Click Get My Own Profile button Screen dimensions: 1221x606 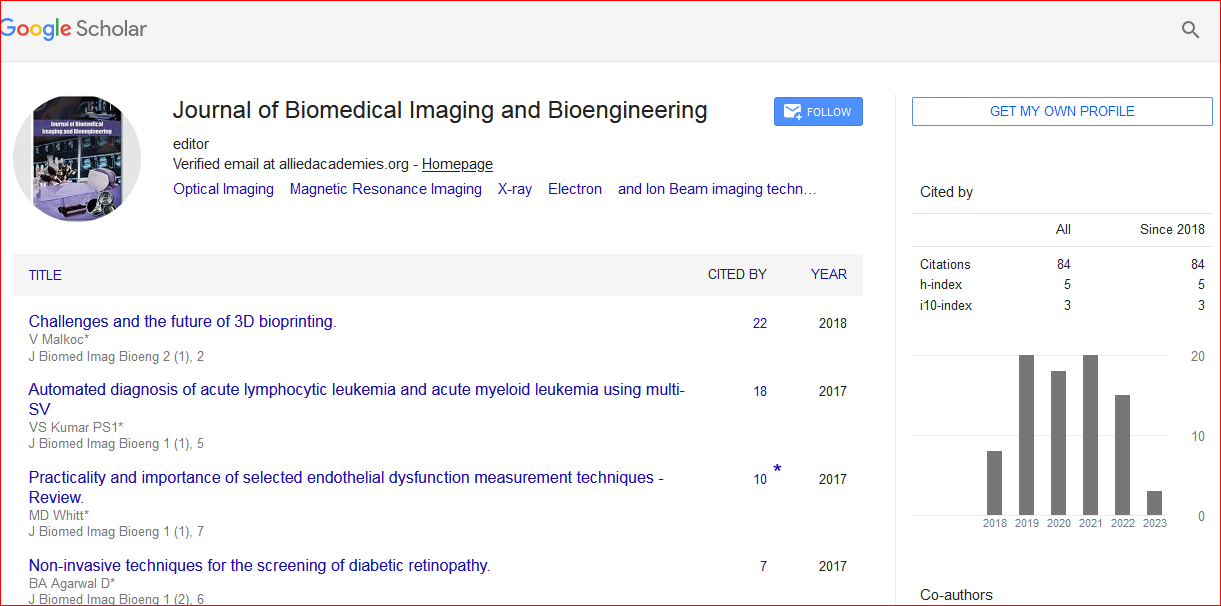pos(1062,111)
